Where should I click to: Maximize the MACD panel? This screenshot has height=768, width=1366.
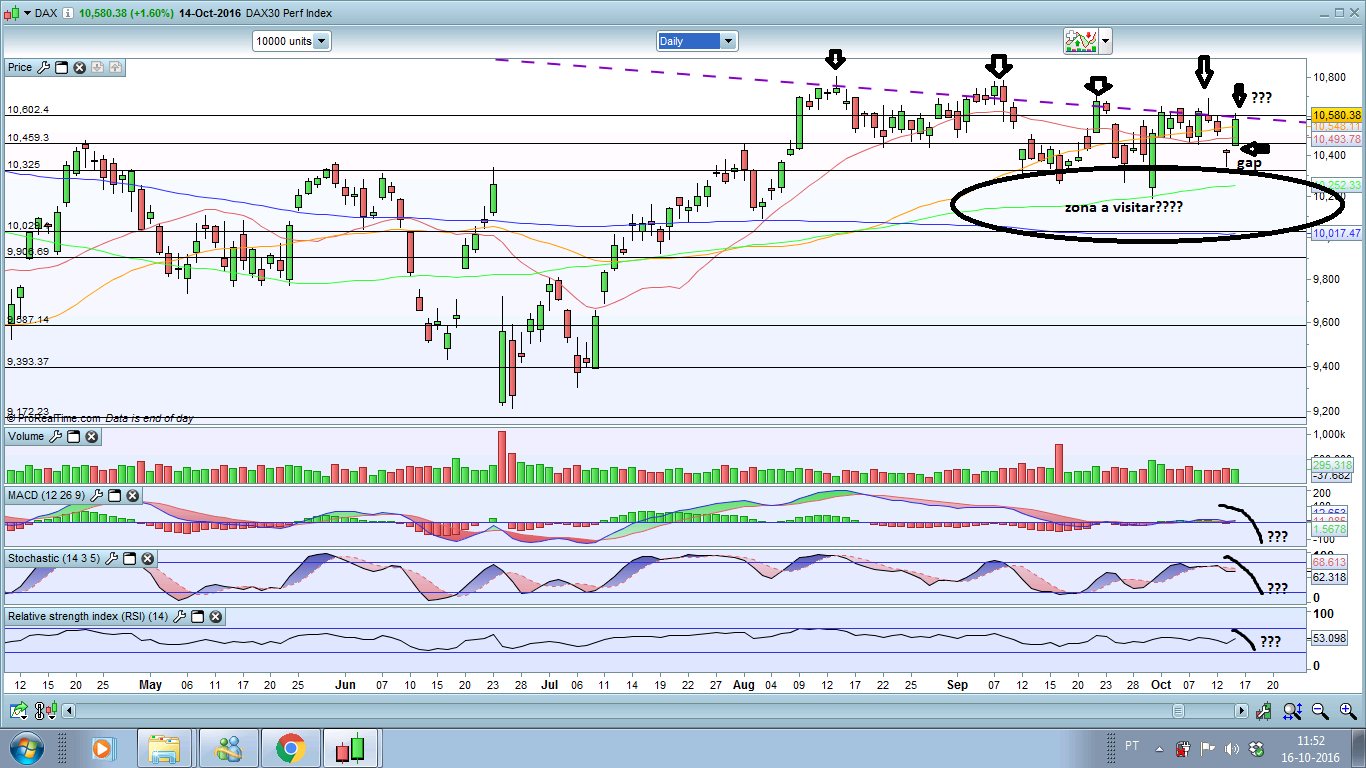click(x=115, y=496)
